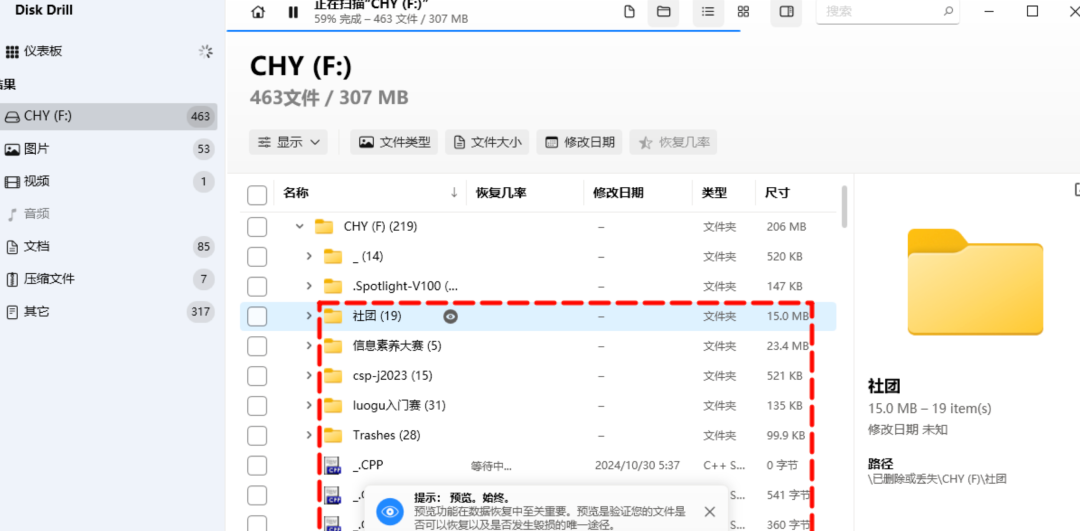Focus the 搜索 search field

(x=887, y=12)
